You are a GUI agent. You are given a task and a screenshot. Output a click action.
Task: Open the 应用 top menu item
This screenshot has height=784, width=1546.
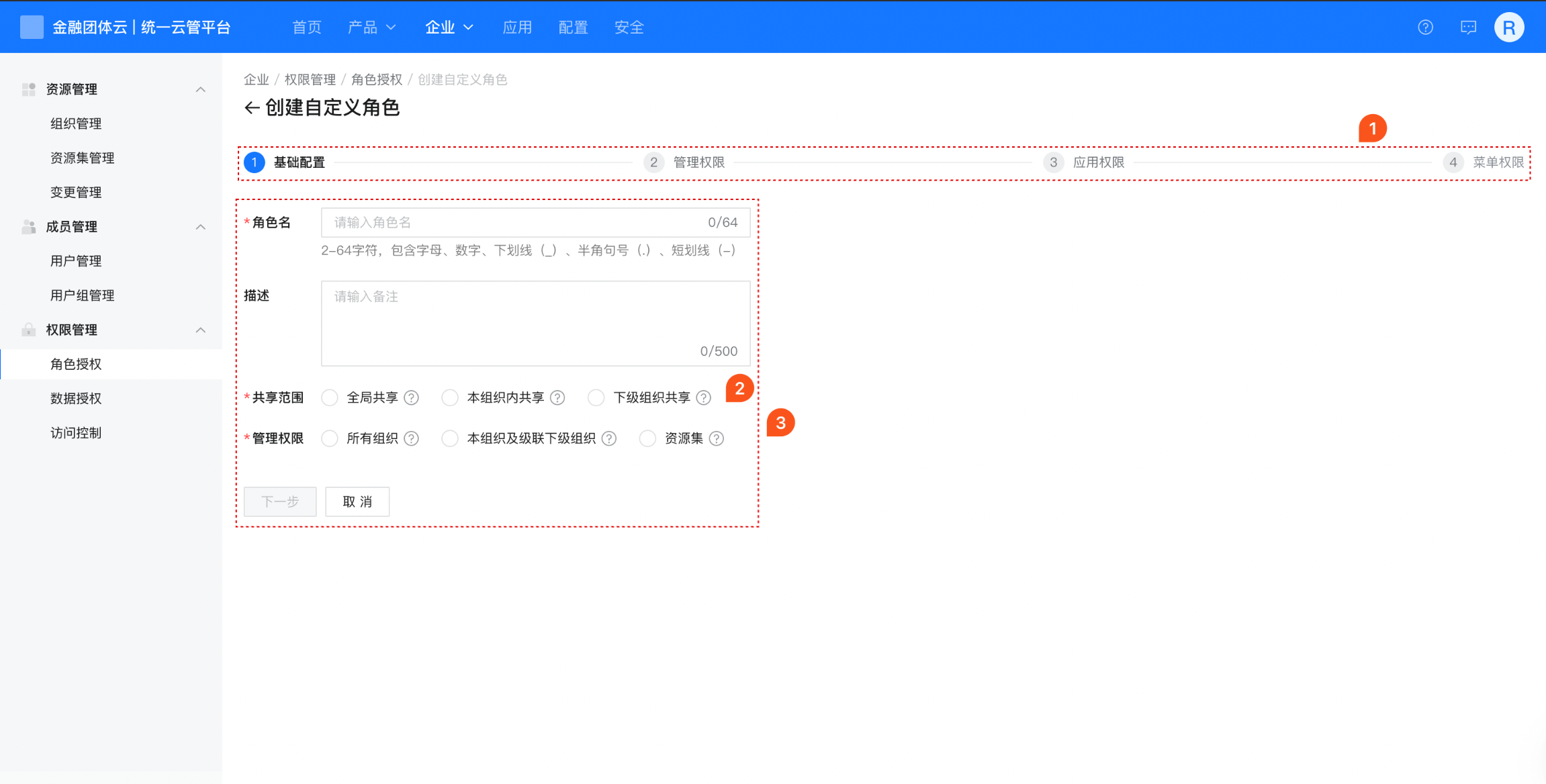point(517,28)
